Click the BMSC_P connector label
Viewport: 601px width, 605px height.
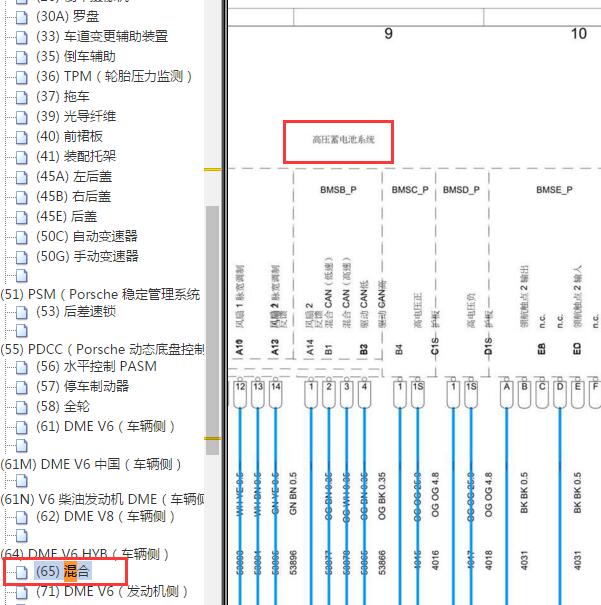(x=410, y=190)
